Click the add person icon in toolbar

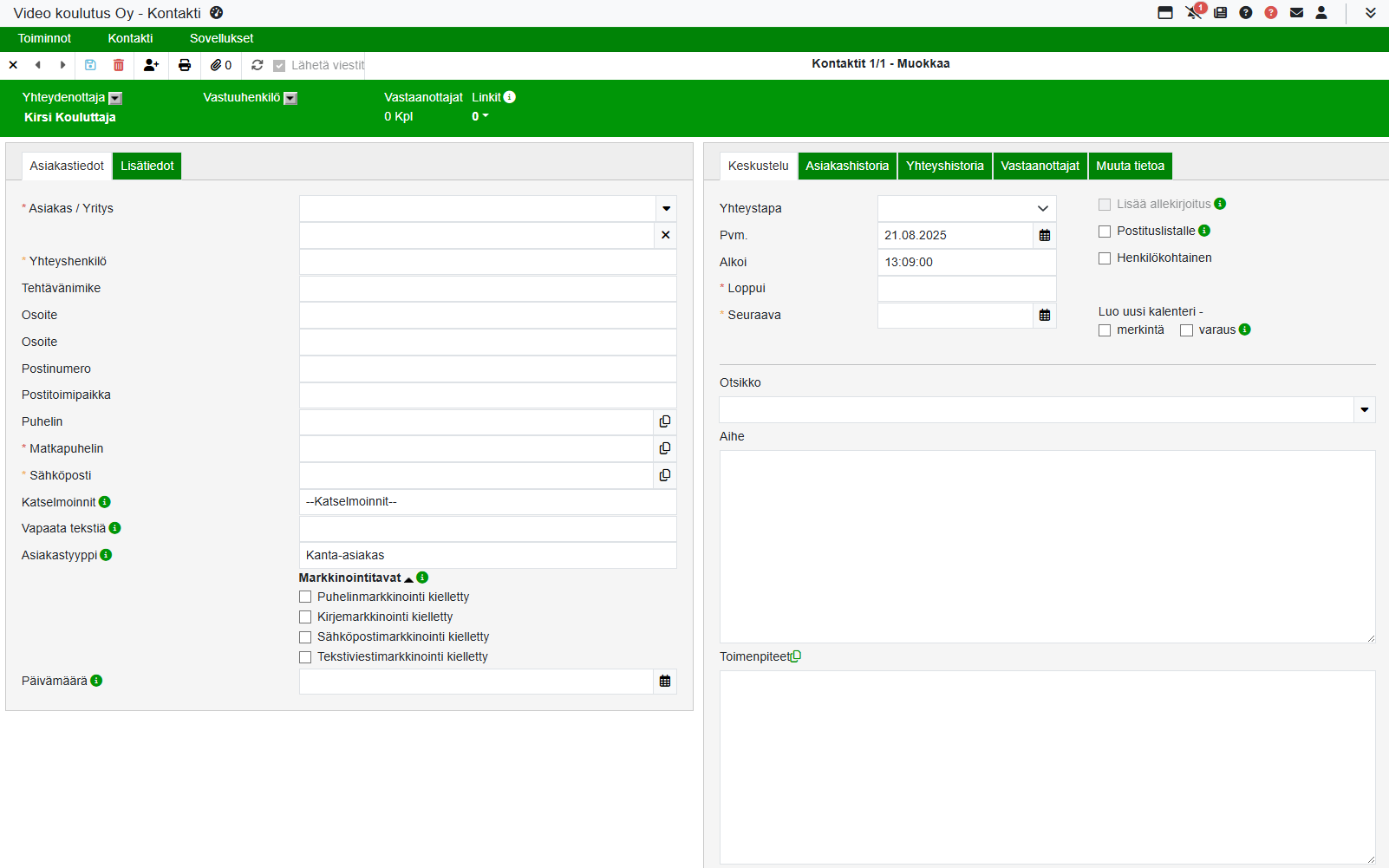pyautogui.click(x=151, y=65)
